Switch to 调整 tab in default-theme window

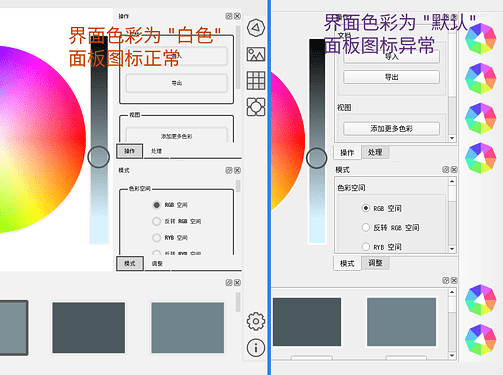pos(375,263)
